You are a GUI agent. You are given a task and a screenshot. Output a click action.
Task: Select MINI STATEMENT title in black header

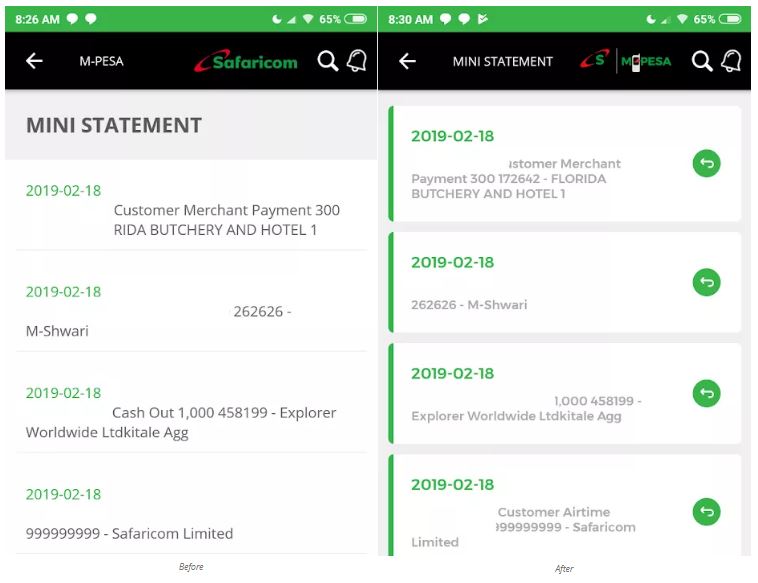[x=503, y=61]
